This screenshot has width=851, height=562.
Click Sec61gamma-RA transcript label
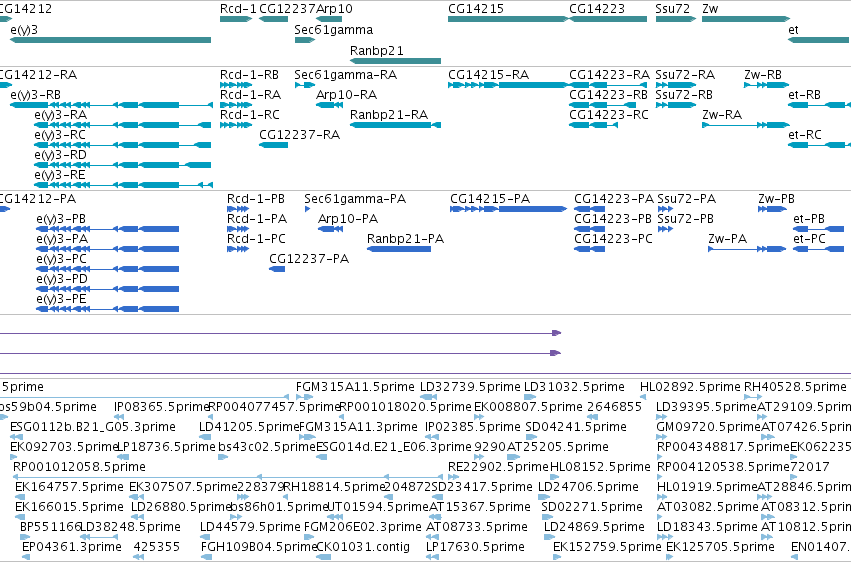[345, 75]
